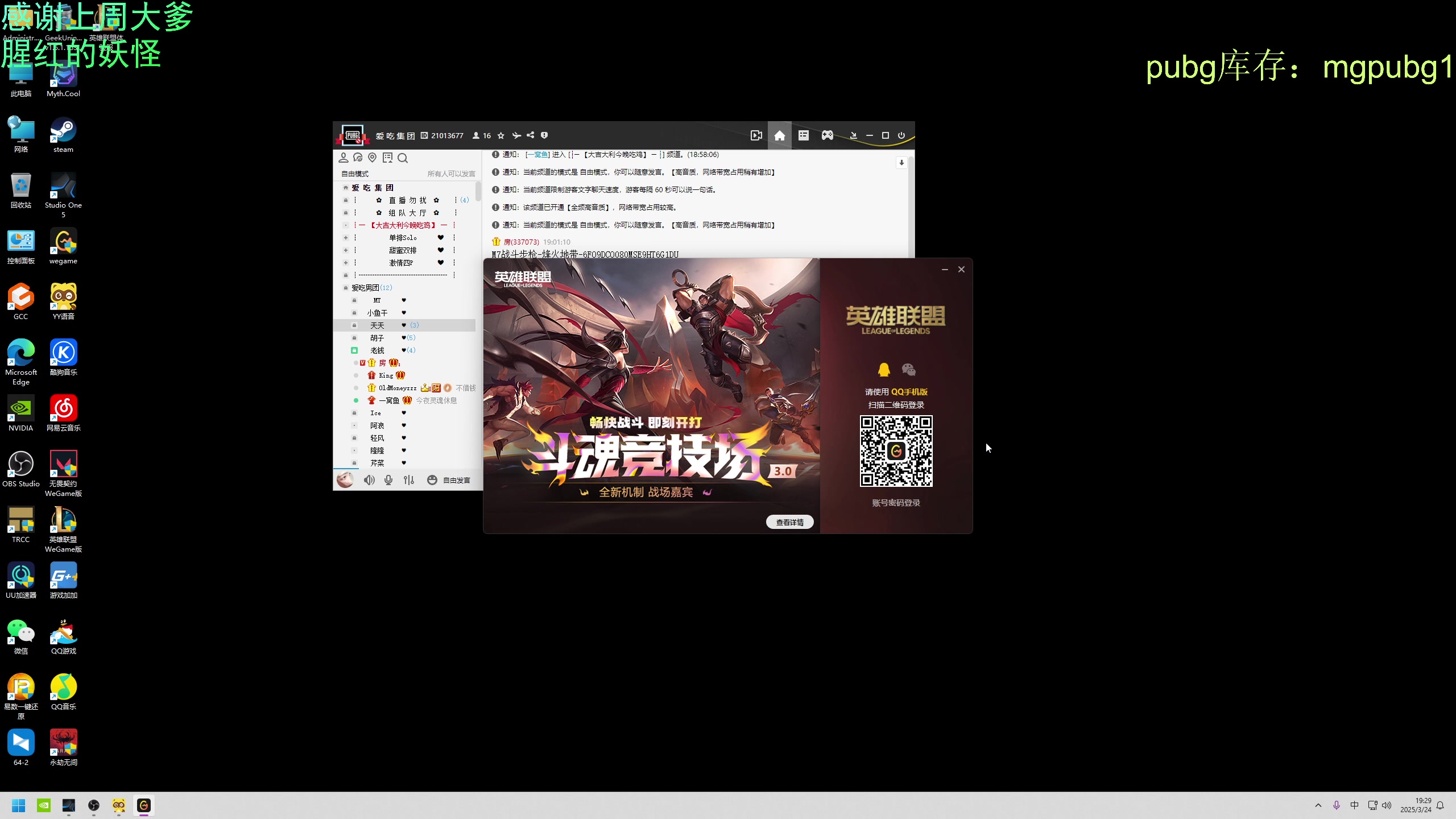Select the 轻风 sub-channel
This screenshot has width=1456, height=819.
click(377, 438)
